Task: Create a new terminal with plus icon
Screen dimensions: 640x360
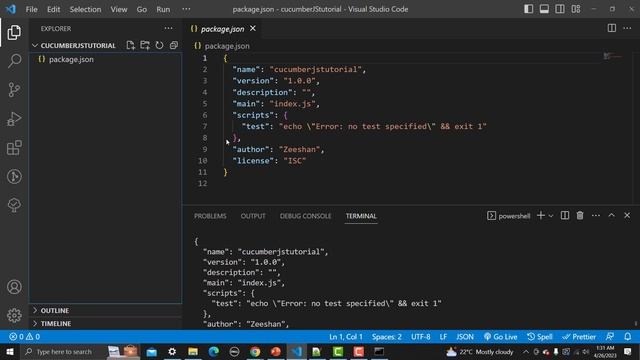Action: [541, 216]
